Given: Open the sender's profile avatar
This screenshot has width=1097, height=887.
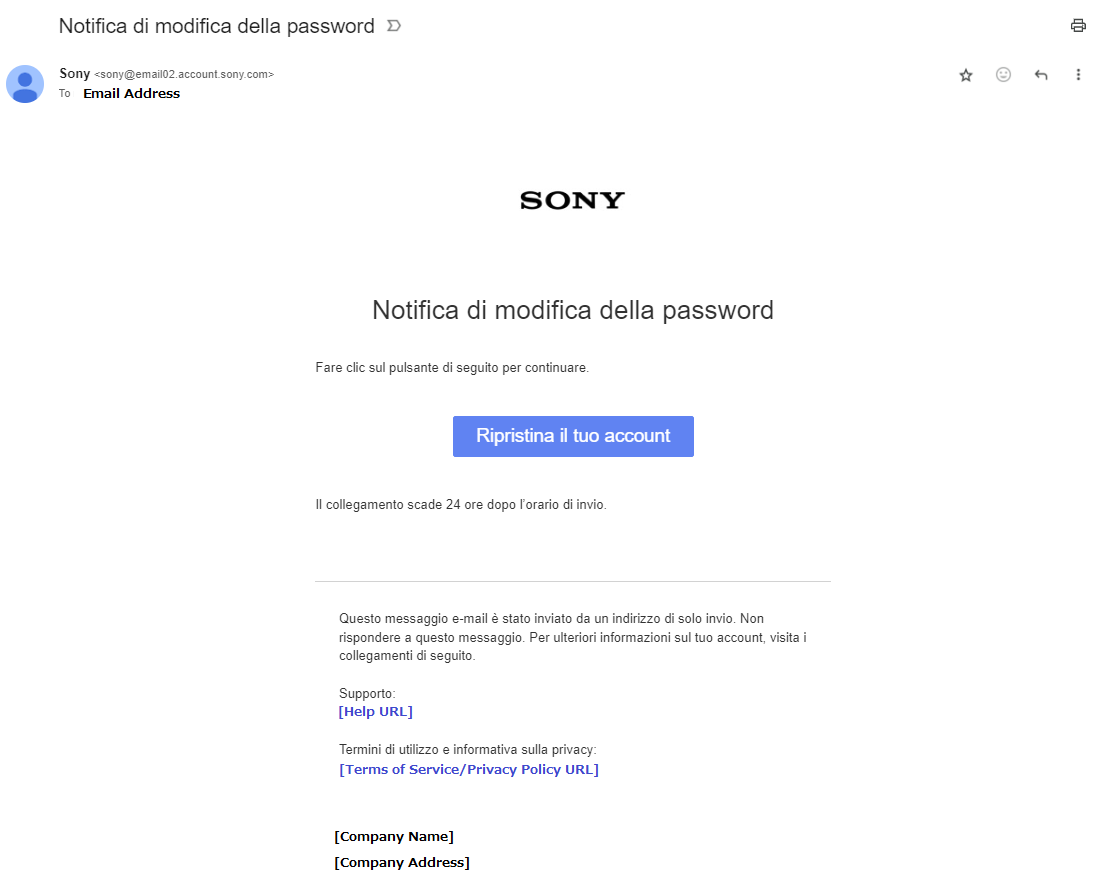Looking at the screenshot, I should [x=25, y=85].
